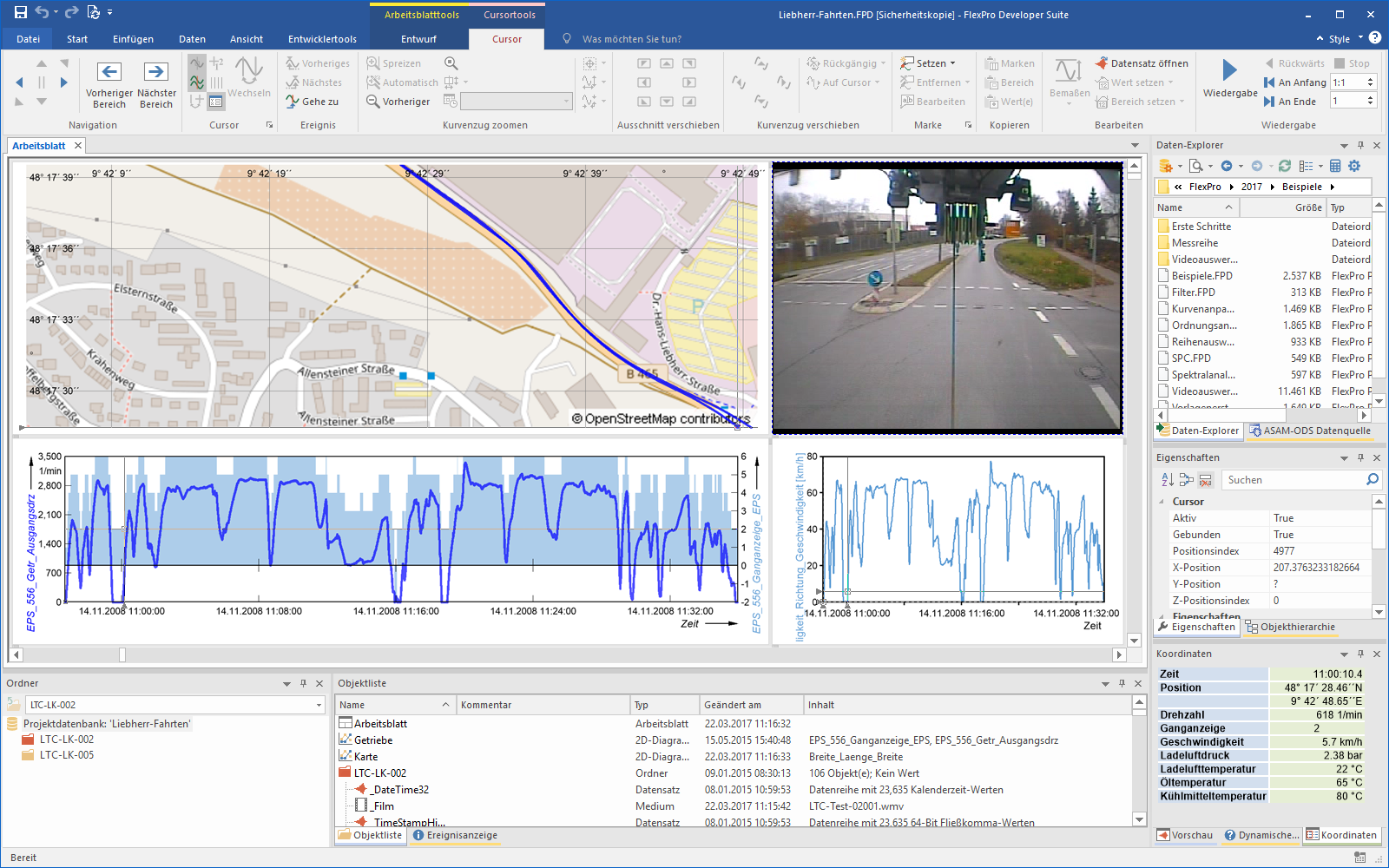
Task: Click refresh icon in Daten-Explorer toolbar
Action: click(x=1285, y=166)
